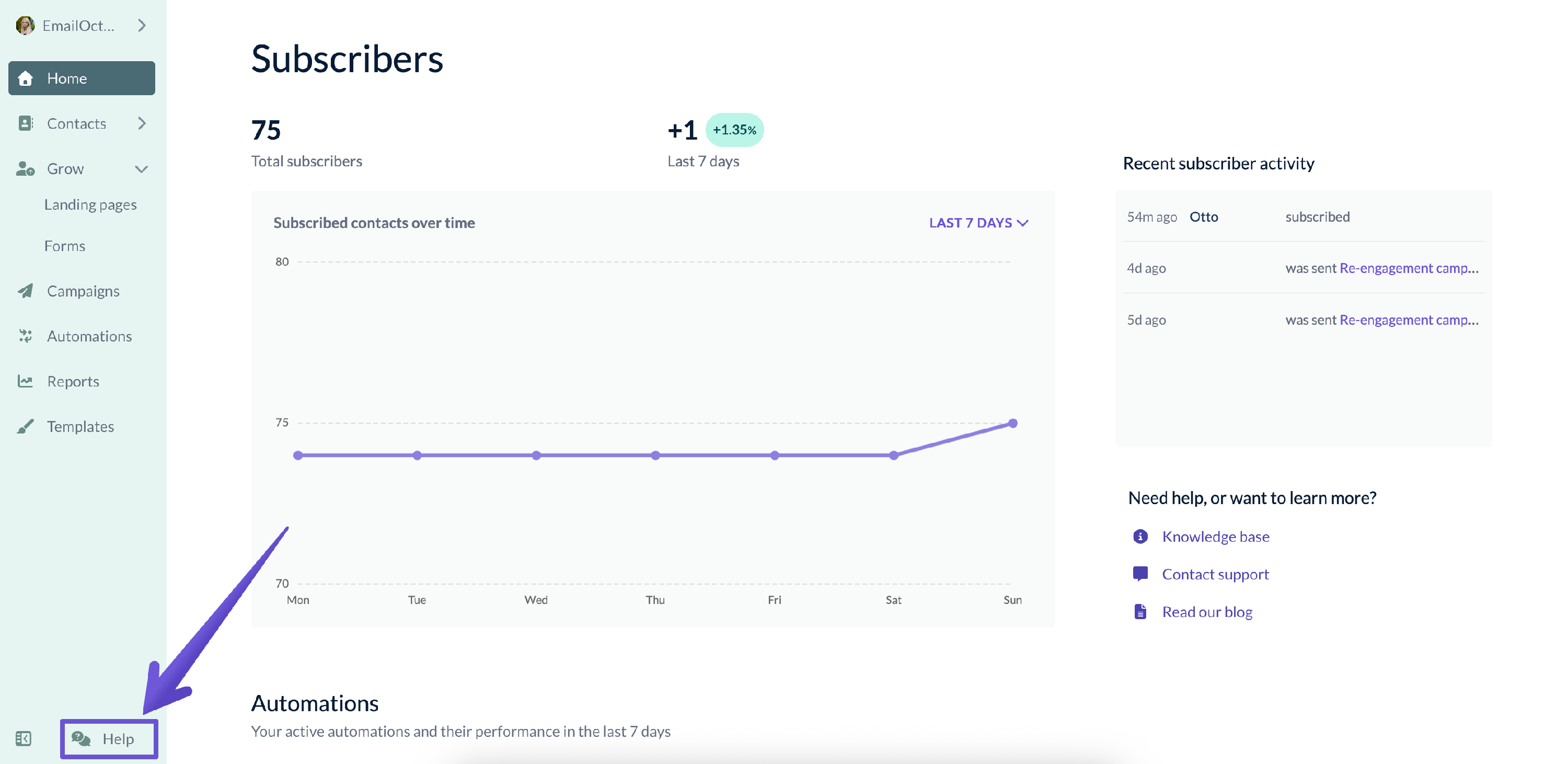Click the account avatar image
Image resolution: width=1568 pixels, height=764 pixels.
click(25, 26)
